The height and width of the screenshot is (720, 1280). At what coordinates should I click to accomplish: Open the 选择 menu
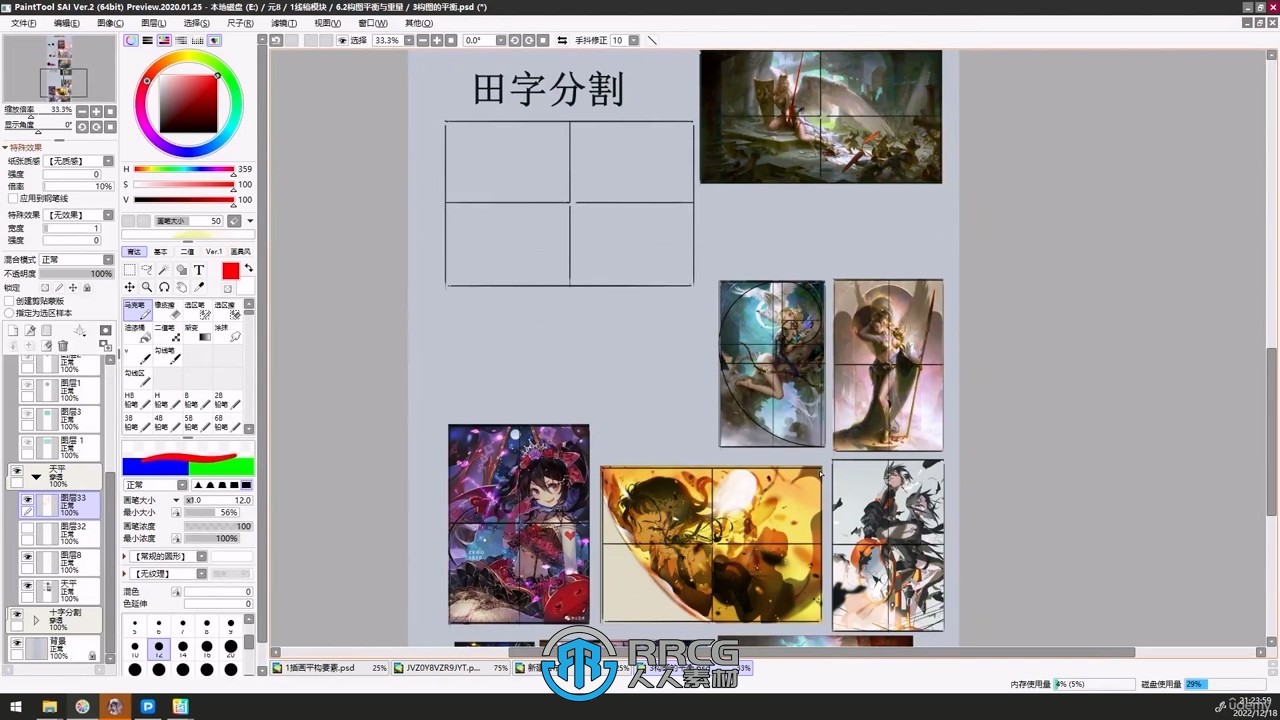(x=196, y=23)
